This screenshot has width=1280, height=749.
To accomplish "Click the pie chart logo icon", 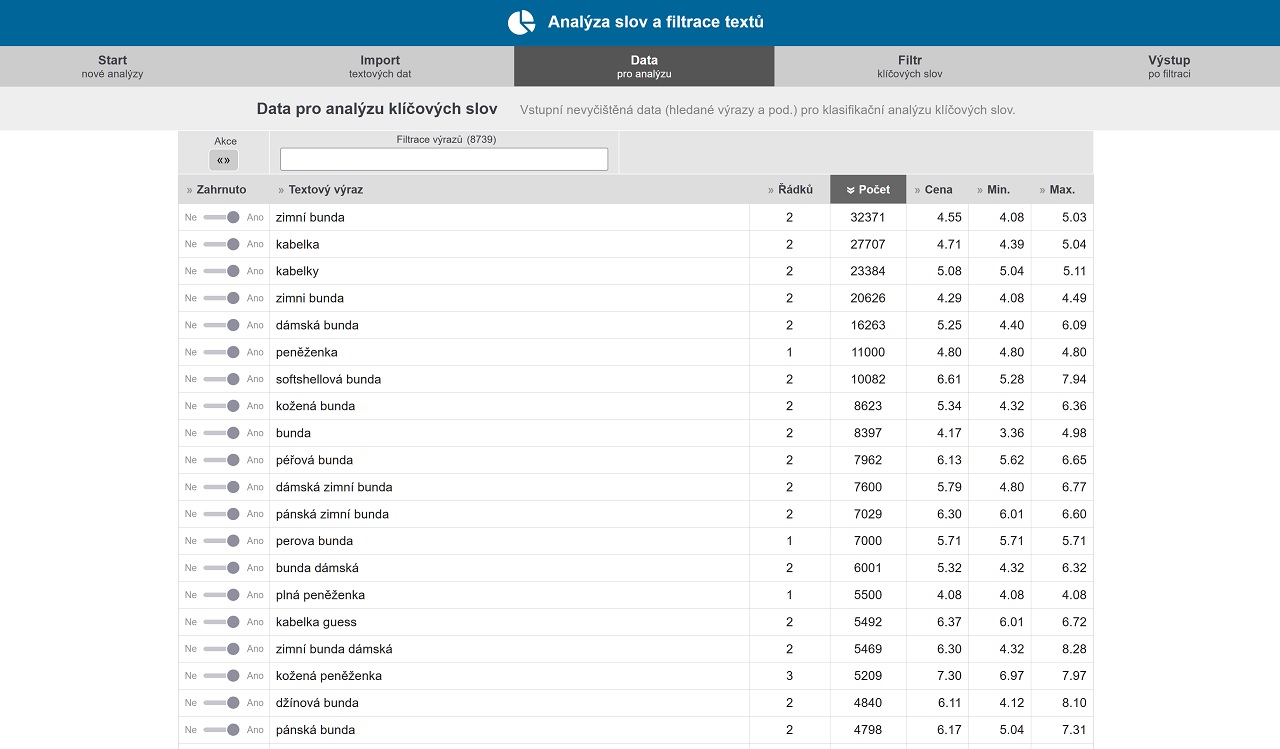I will [x=521, y=22].
